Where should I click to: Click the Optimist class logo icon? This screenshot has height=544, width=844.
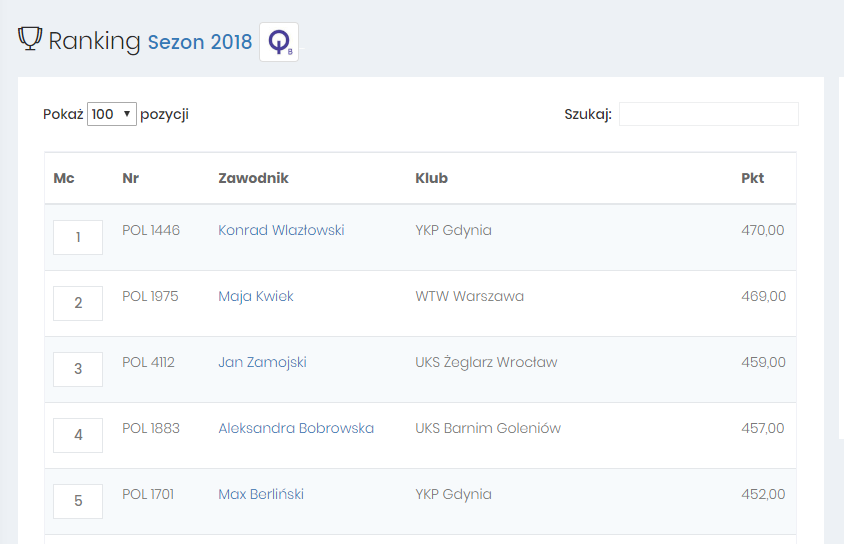tap(279, 42)
